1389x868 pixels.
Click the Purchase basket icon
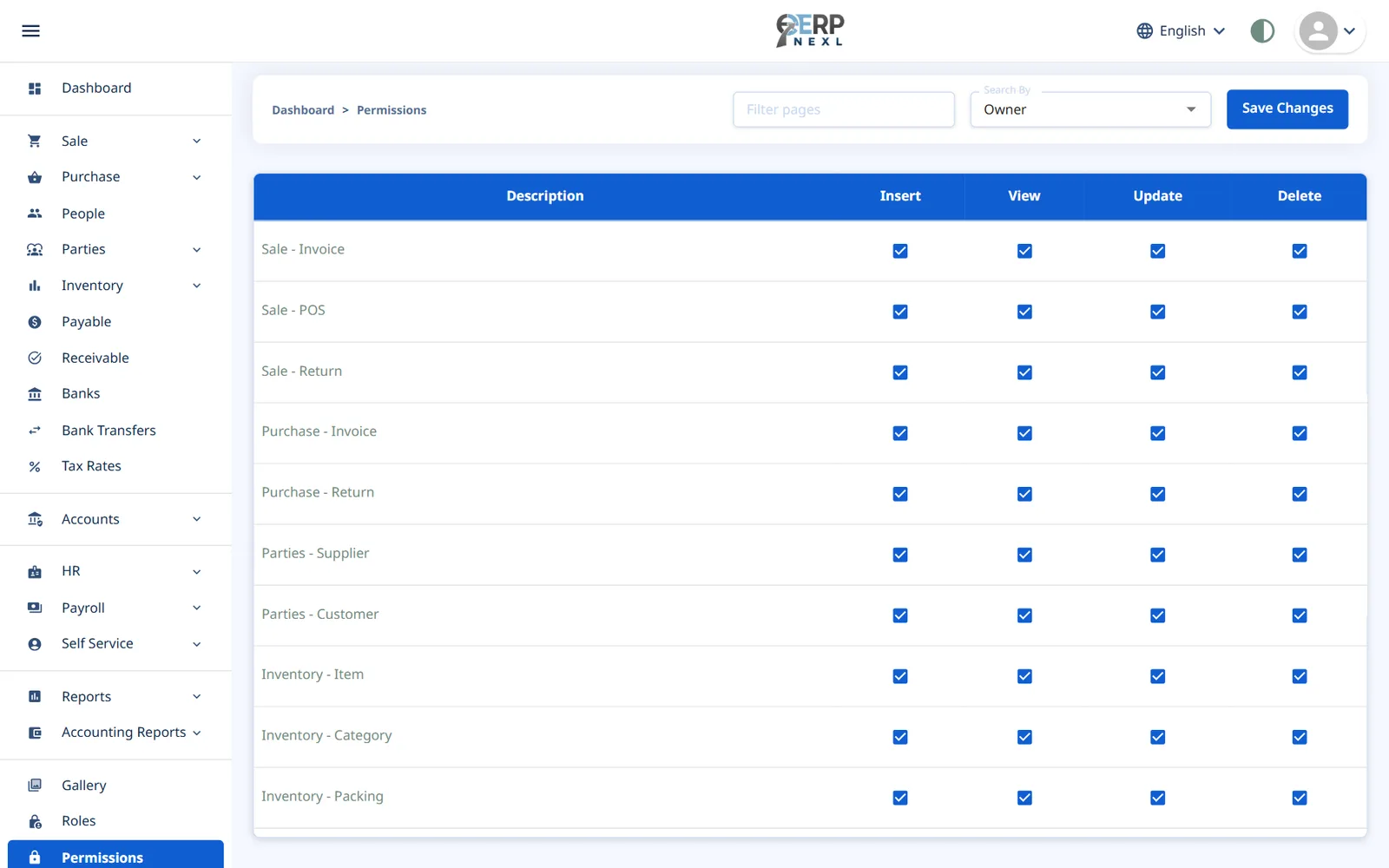[x=35, y=177]
